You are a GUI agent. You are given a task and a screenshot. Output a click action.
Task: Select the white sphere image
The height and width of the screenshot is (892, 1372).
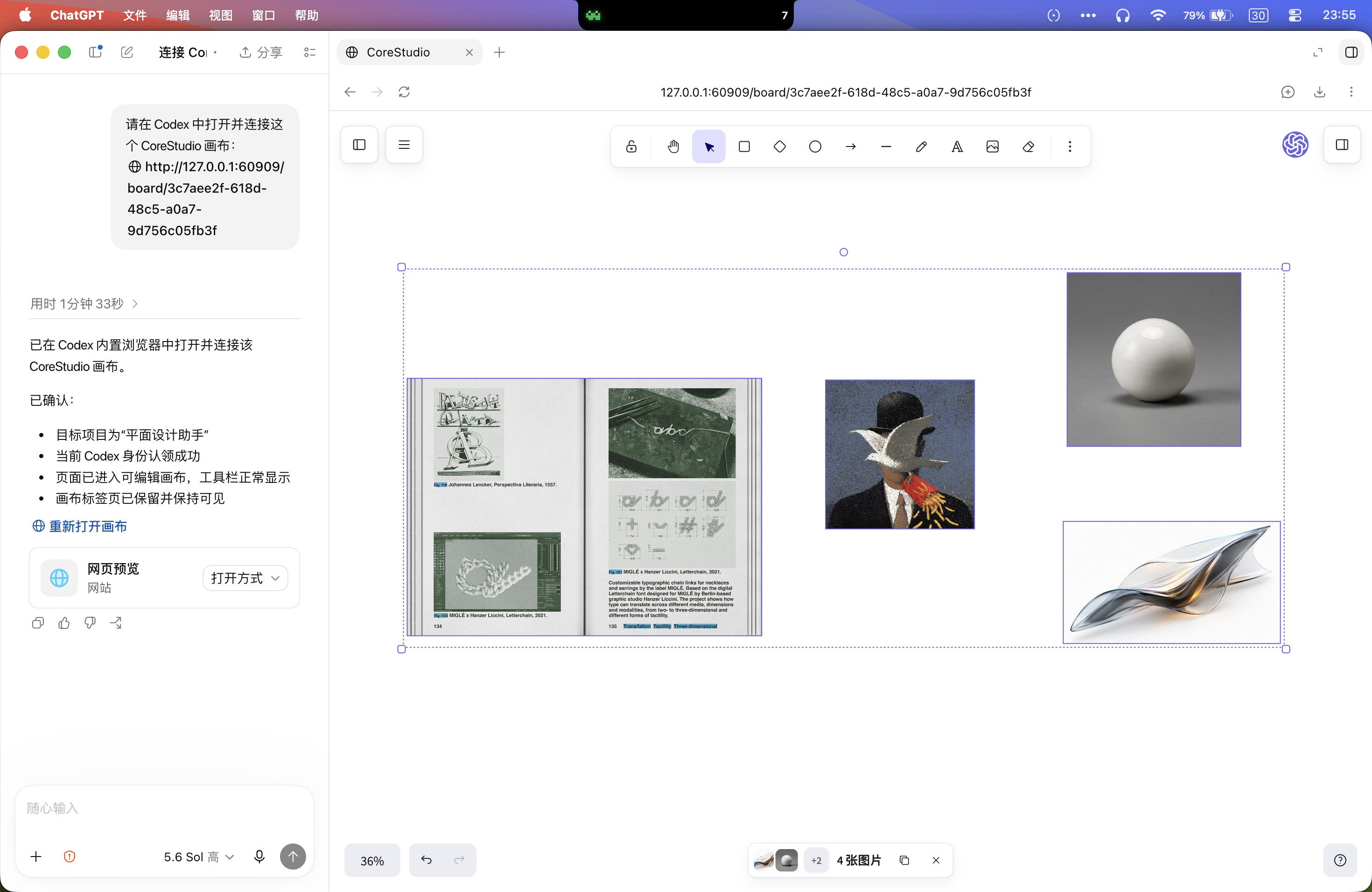click(1154, 360)
